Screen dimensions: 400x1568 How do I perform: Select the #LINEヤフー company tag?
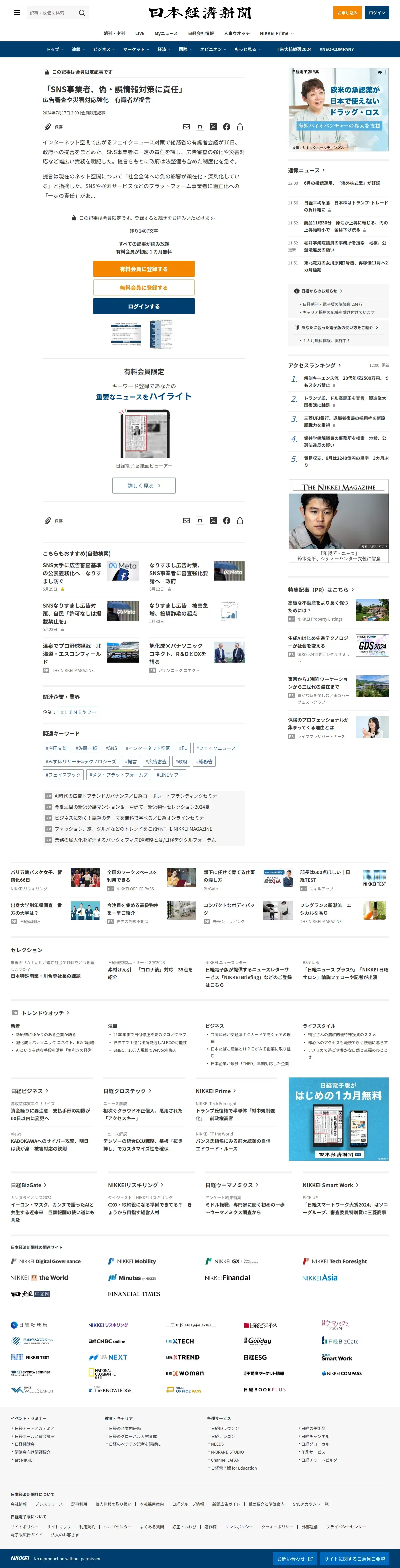(79, 712)
